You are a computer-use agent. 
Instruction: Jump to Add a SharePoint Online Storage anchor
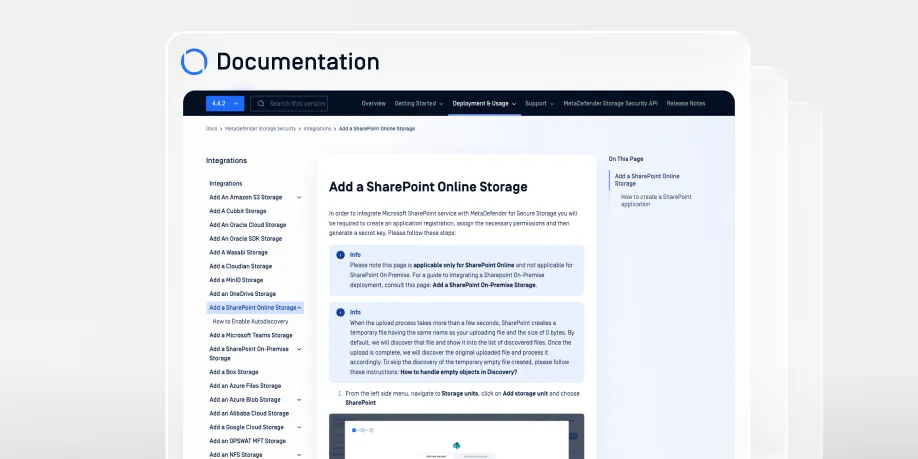click(x=647, y=180)
